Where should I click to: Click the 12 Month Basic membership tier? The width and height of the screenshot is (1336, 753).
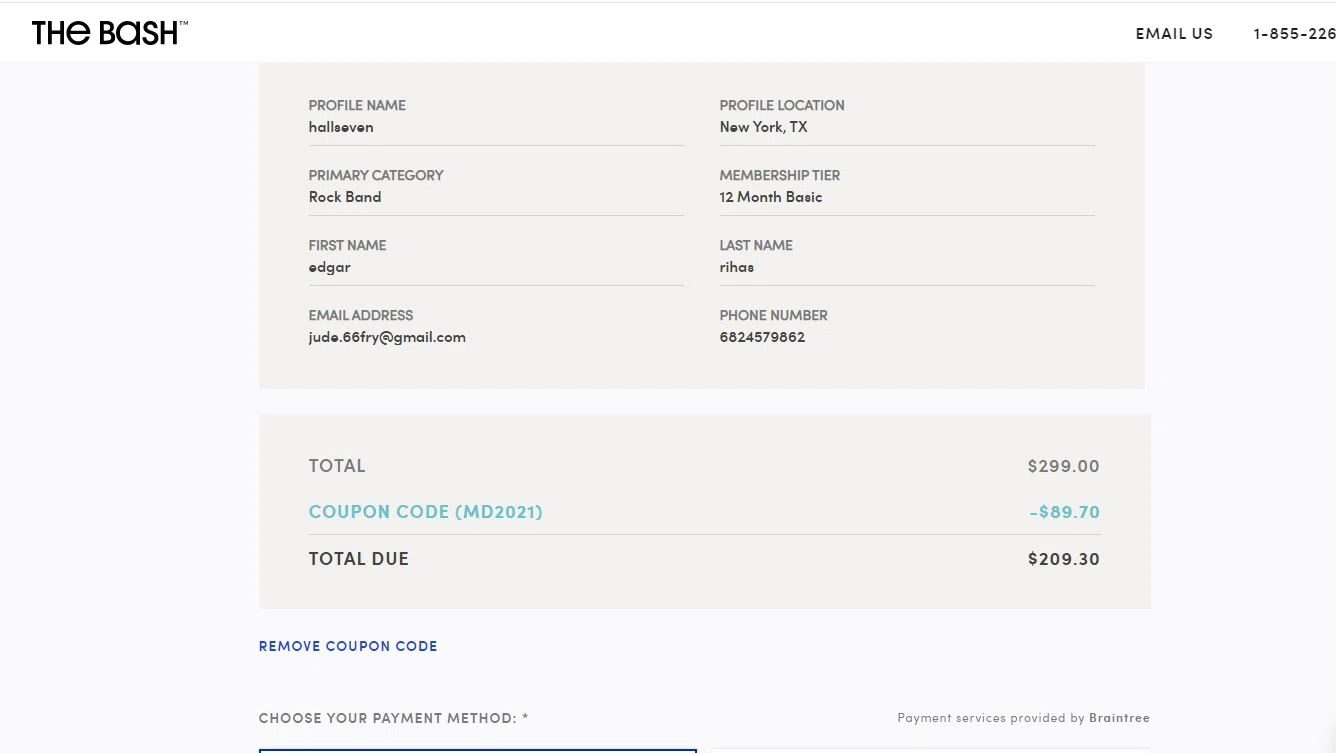771,197
